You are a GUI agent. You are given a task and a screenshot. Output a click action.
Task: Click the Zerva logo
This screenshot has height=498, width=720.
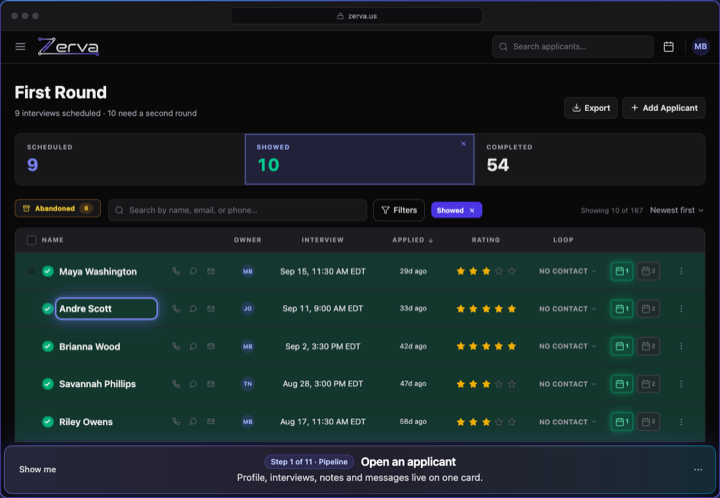[68, 46]
